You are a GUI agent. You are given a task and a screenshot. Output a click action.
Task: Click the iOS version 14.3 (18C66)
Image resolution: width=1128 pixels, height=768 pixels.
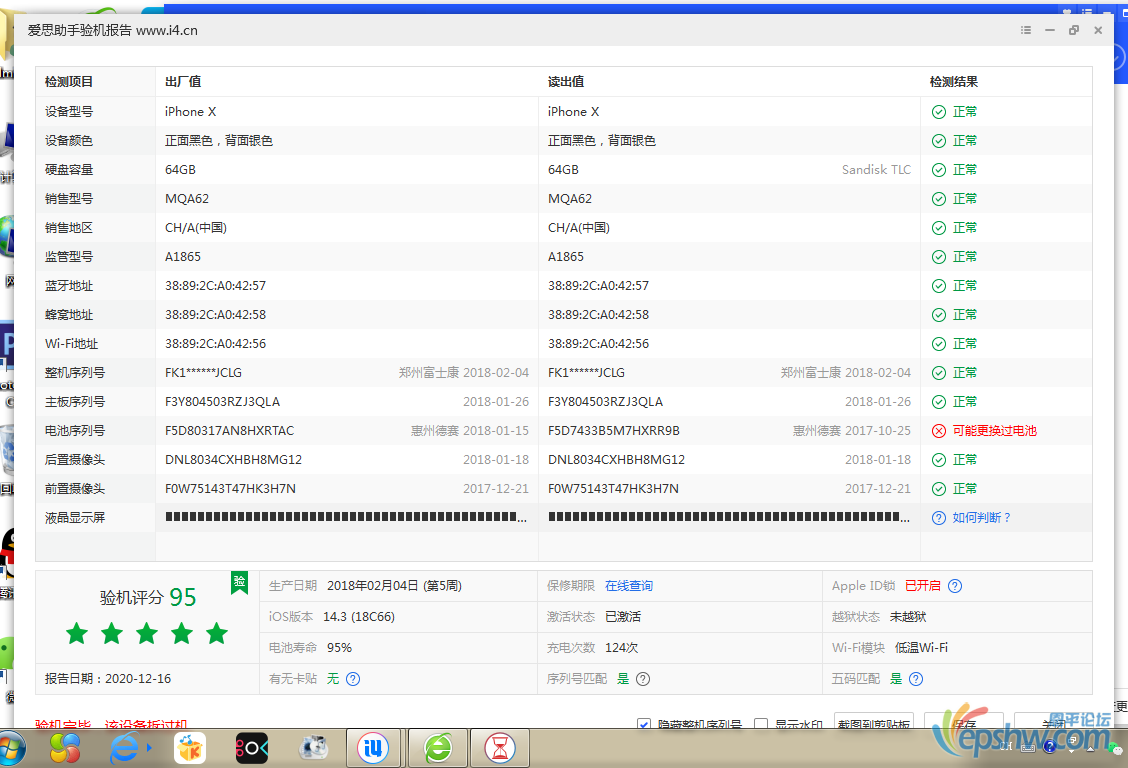pos(359,617)
